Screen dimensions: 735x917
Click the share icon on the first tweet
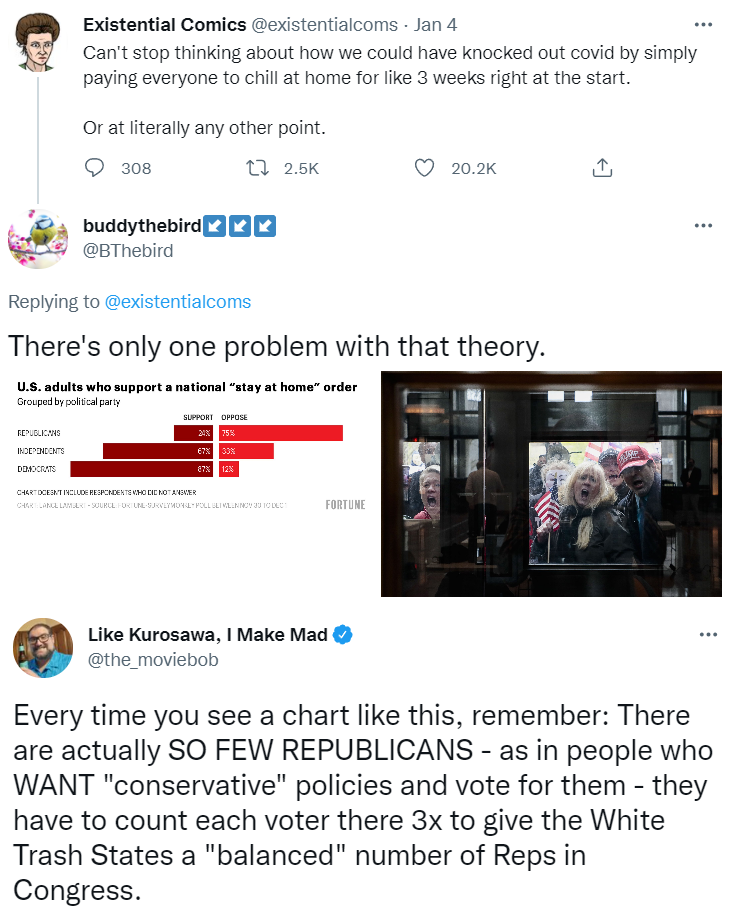tap(602, 168)
